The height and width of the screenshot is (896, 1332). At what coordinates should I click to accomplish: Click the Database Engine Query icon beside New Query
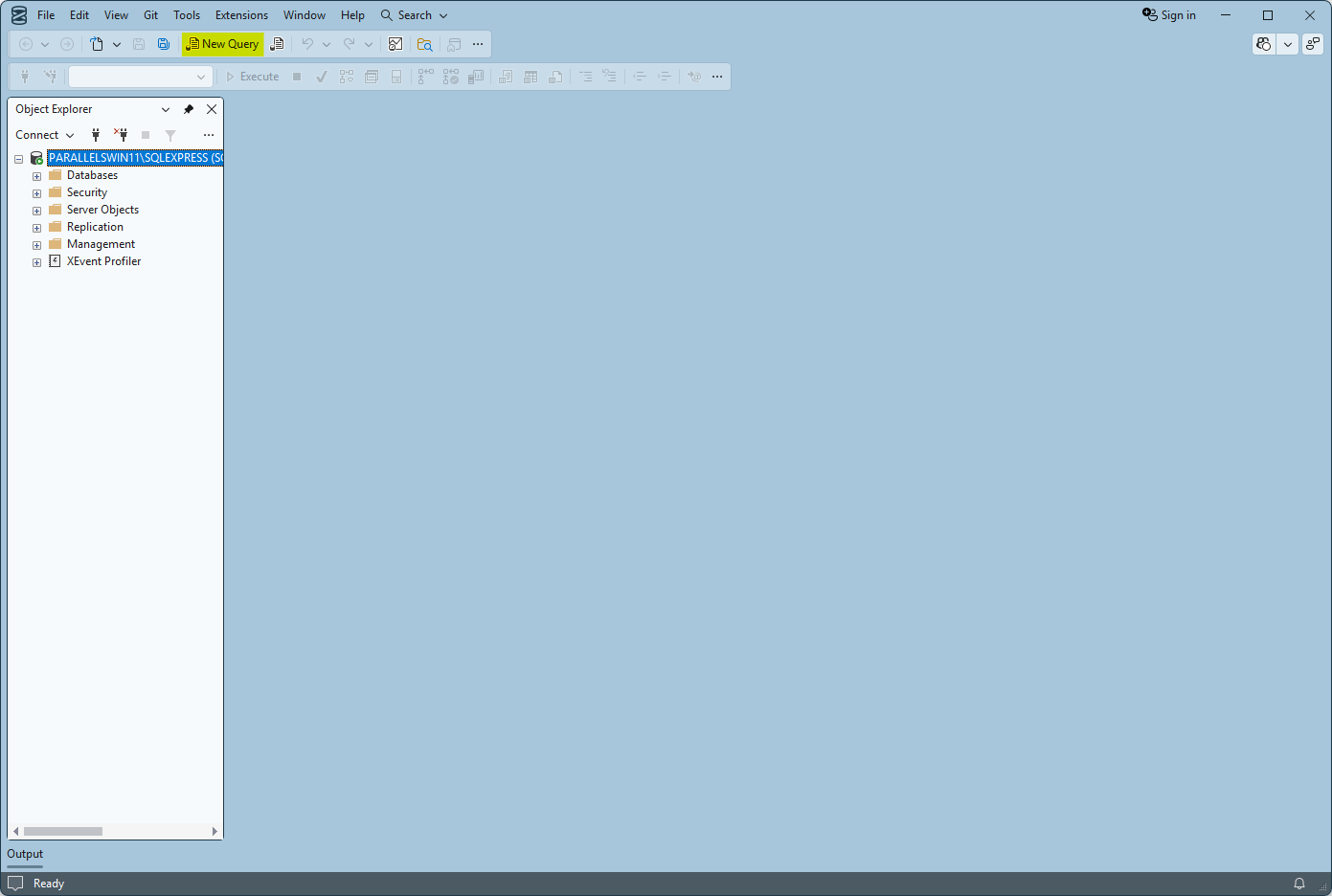coord(277,44)
